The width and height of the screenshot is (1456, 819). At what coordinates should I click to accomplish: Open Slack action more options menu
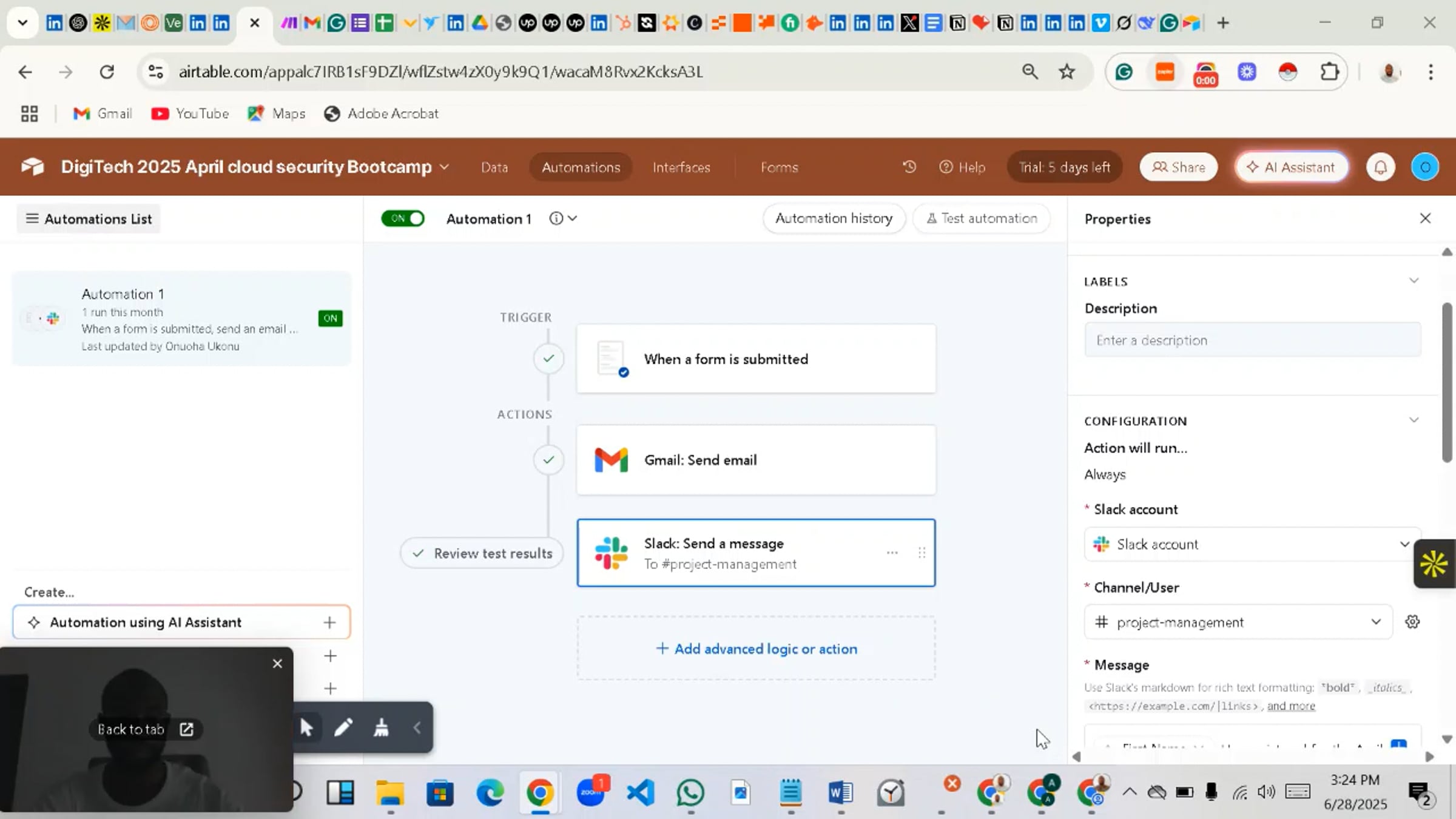pos(892,553)
